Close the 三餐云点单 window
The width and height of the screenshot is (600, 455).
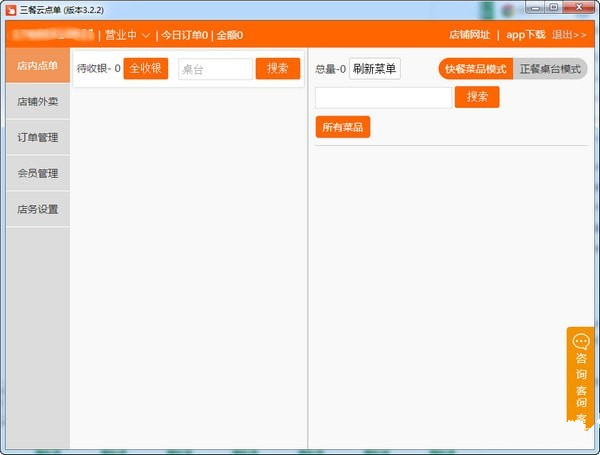click(579, 7)
